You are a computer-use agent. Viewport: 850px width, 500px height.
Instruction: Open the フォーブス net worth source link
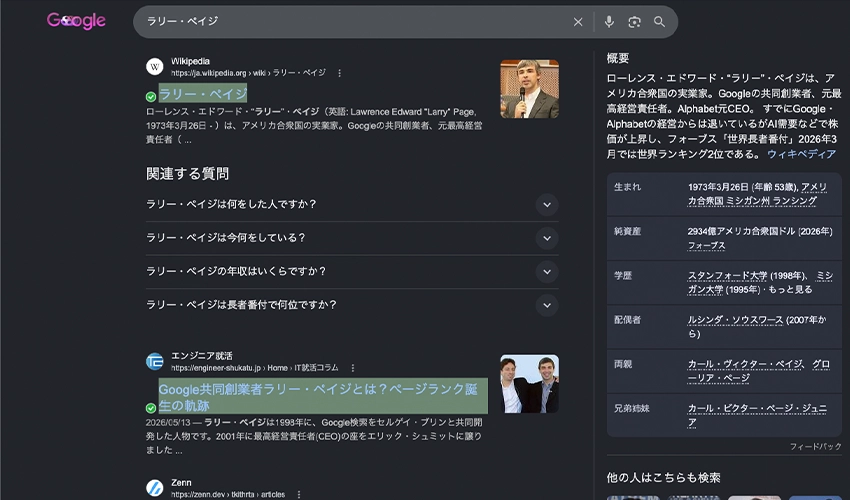coord(706,245)
